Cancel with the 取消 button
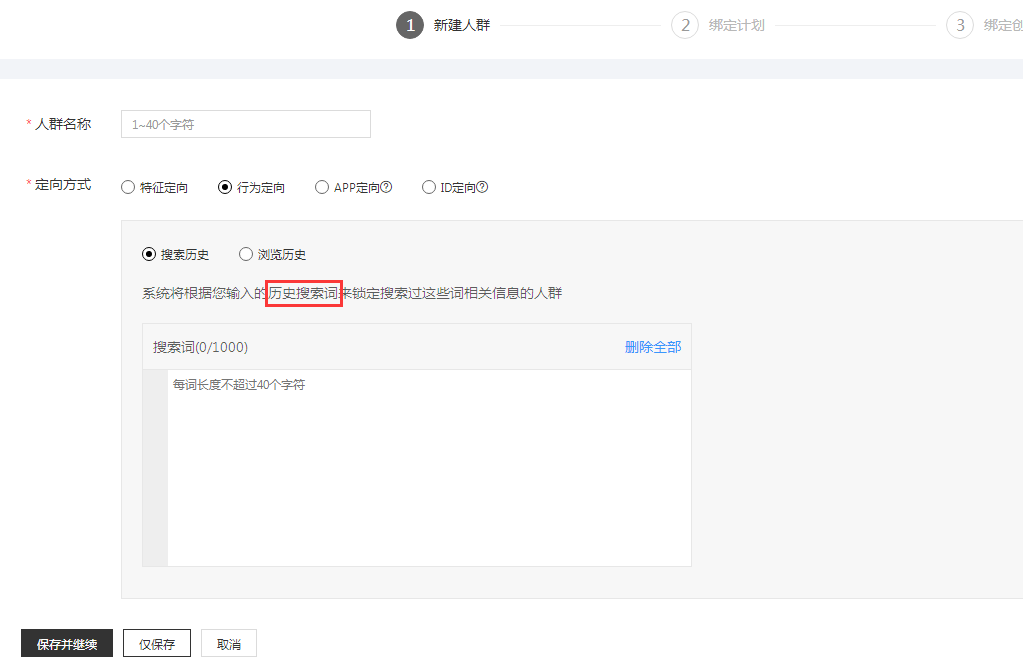The height and width of the screenshot is (672, 1023). click(x=228, y=643)
